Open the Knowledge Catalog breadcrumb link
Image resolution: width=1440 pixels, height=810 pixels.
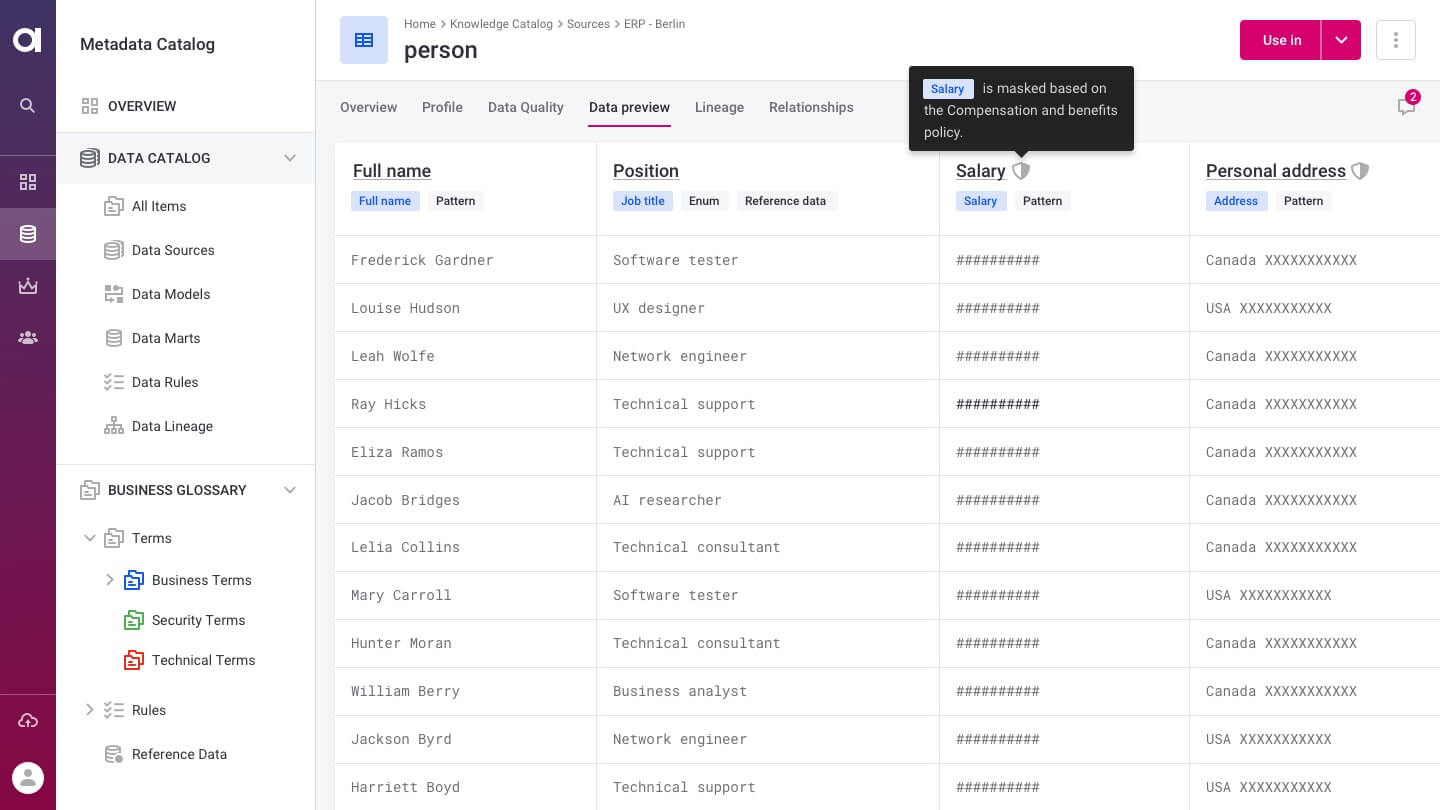point(501,24)
